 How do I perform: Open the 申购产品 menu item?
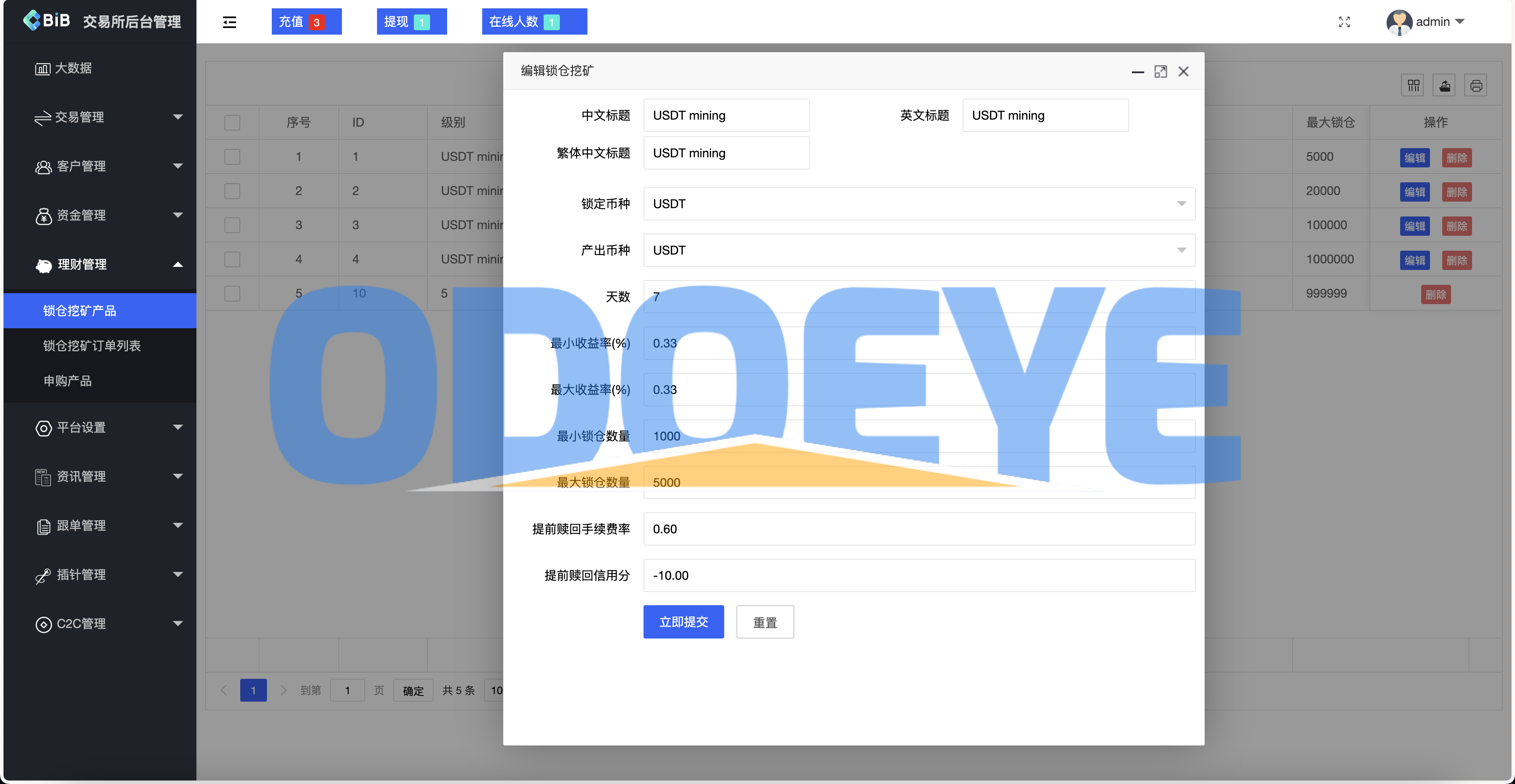pyautogui.click(x=100, y=381)
